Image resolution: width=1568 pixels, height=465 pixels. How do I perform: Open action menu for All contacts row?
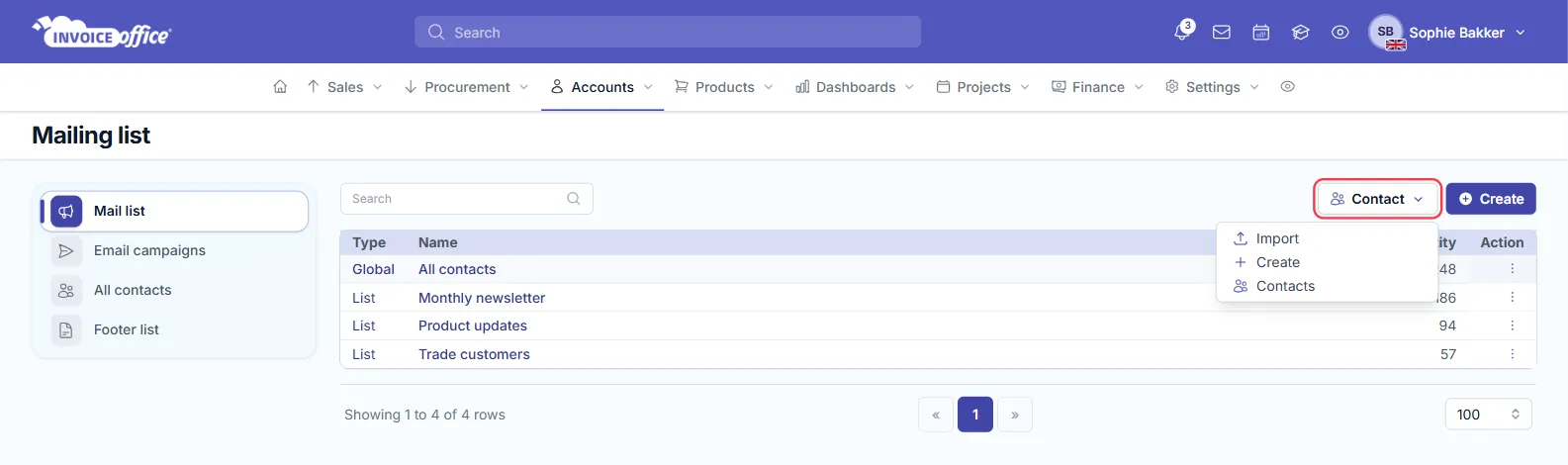[x=1512, y=269]
